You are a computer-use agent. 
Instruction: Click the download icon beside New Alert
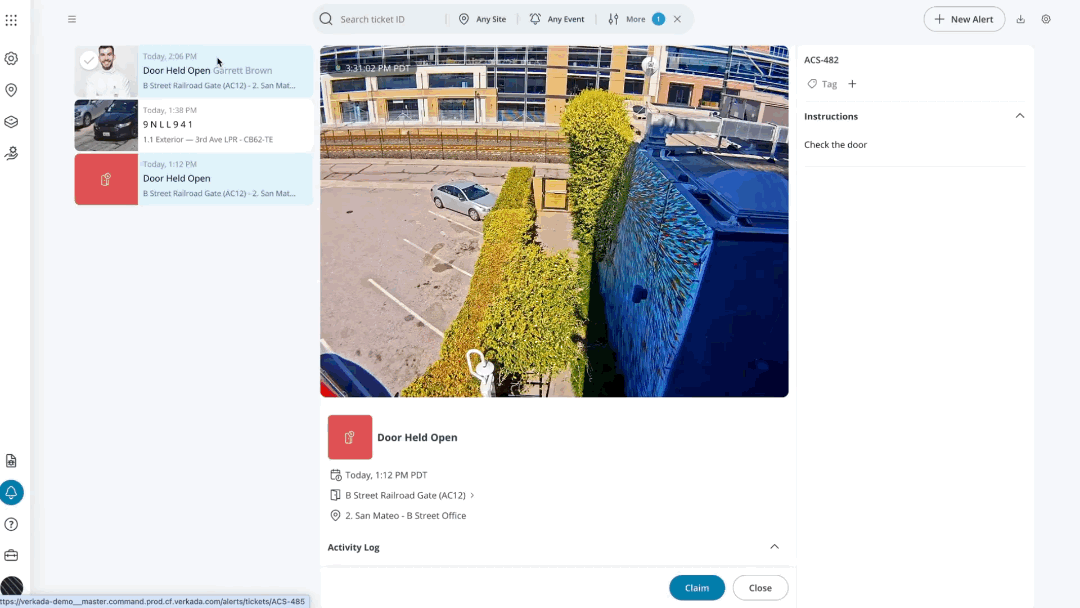(1021, 19)
